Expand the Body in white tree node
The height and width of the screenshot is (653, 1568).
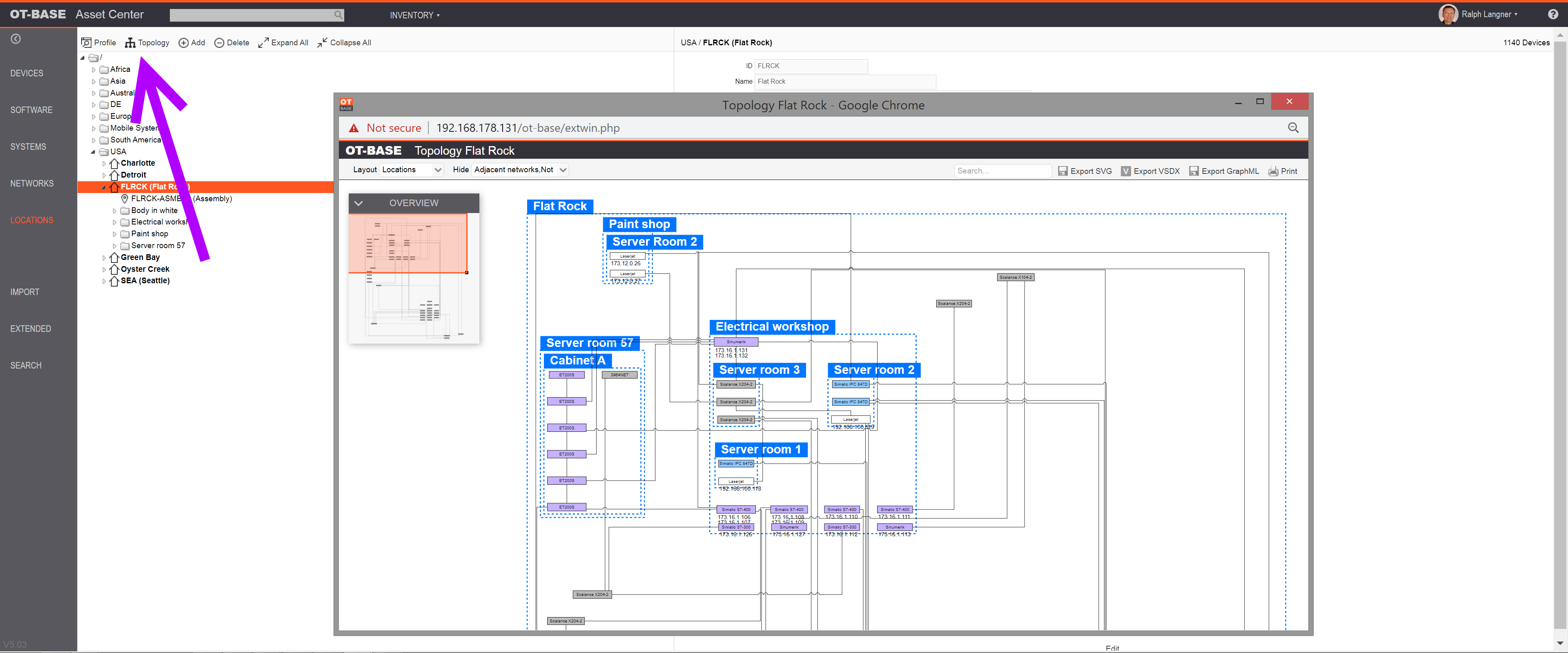(x=114, y=211)
